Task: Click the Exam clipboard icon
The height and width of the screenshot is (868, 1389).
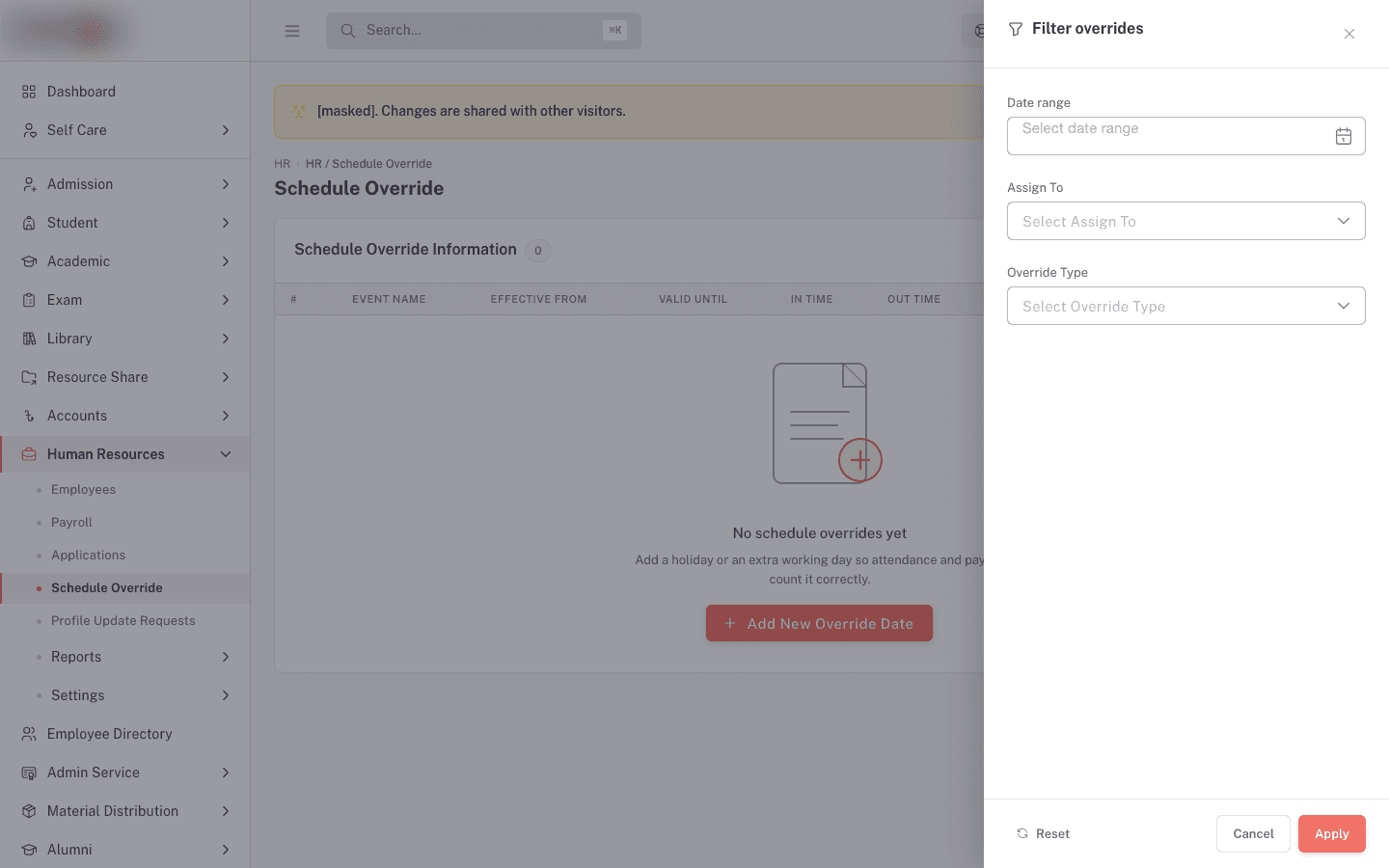Action: point(29,300)
